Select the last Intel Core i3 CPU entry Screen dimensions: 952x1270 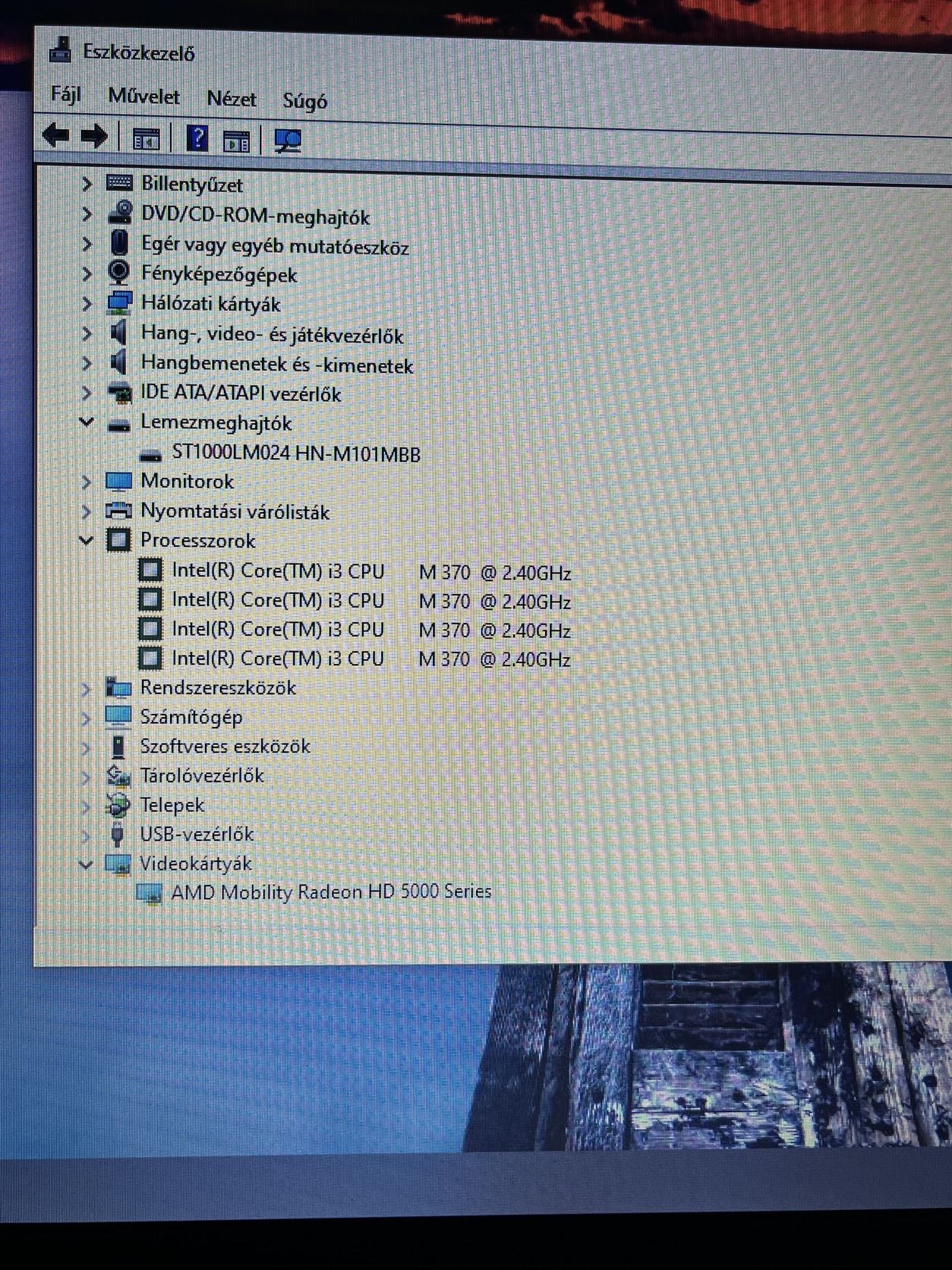[x=371, y=659]
